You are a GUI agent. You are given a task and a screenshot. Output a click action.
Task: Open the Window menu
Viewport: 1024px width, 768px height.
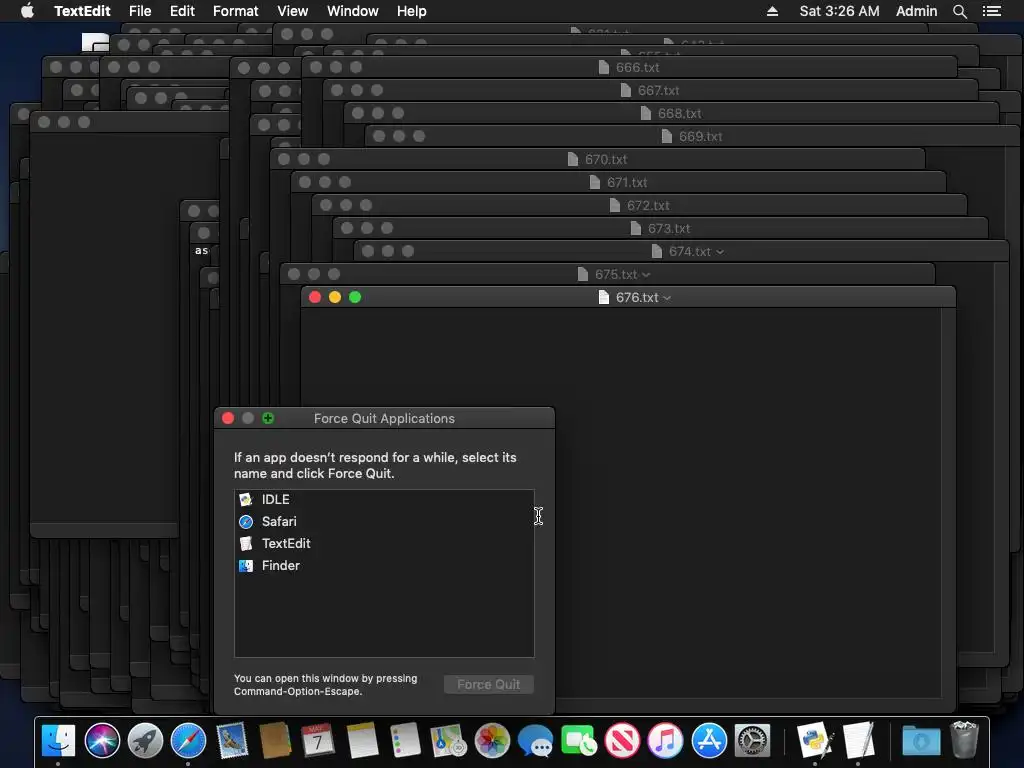353,11
